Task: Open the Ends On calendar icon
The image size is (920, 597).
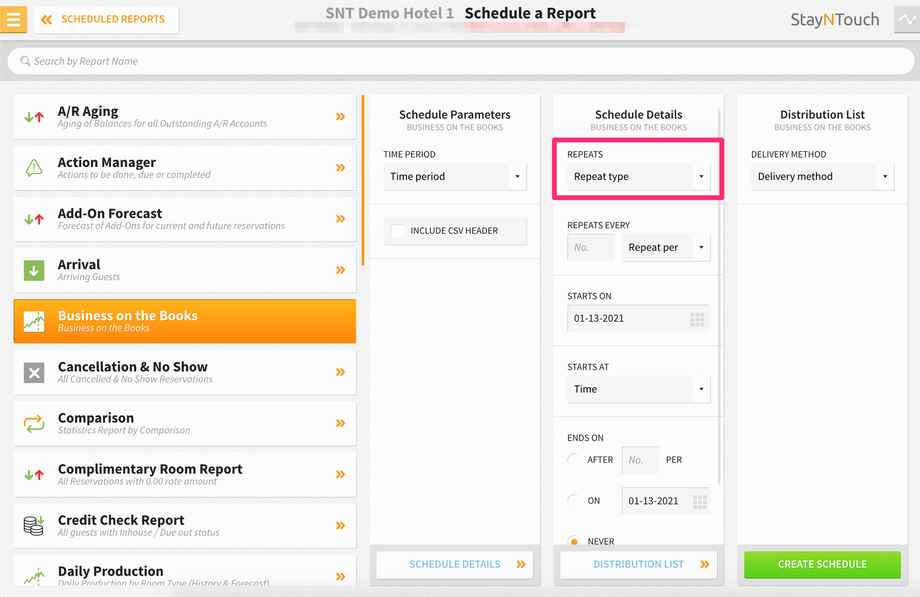Action: tap(699, 502)
